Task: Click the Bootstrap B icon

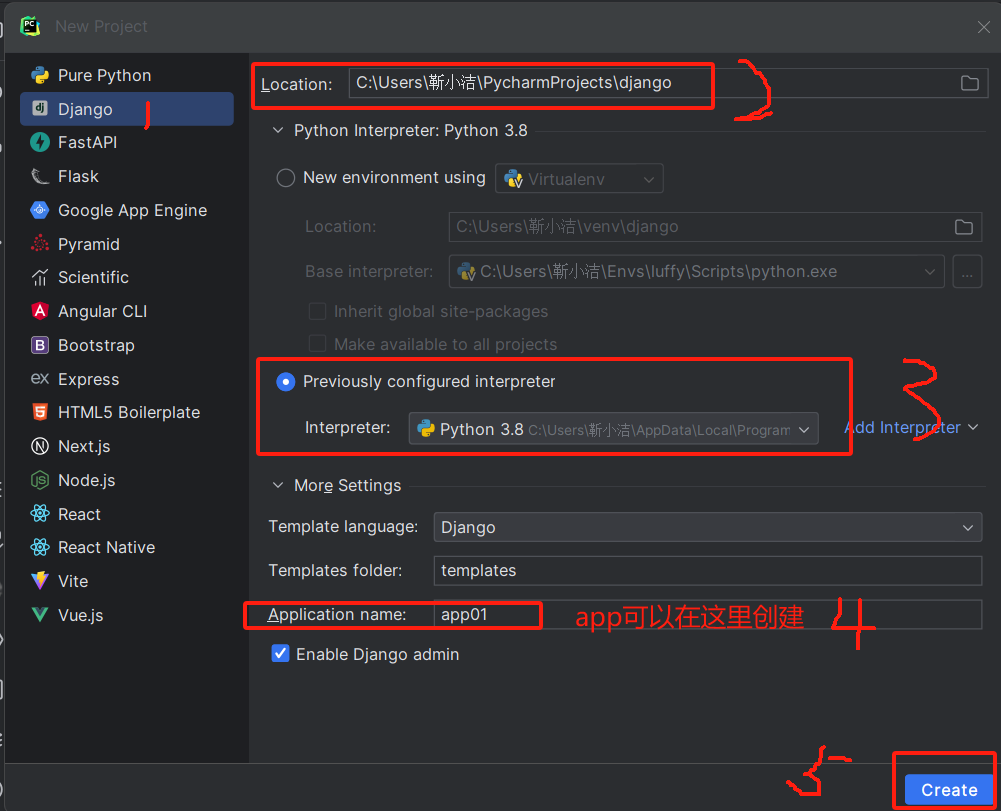Action: pyautogui.click(x=40, y=345)
